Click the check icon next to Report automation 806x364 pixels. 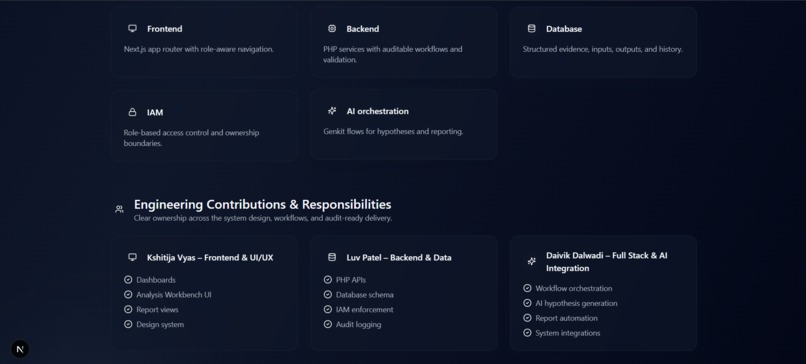coord(527,318)
